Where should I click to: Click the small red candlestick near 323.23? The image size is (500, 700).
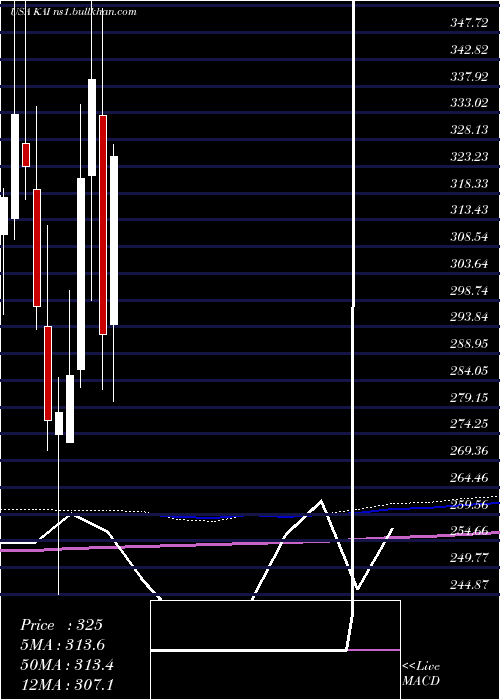pyautogui.click(x=26, y=155)
